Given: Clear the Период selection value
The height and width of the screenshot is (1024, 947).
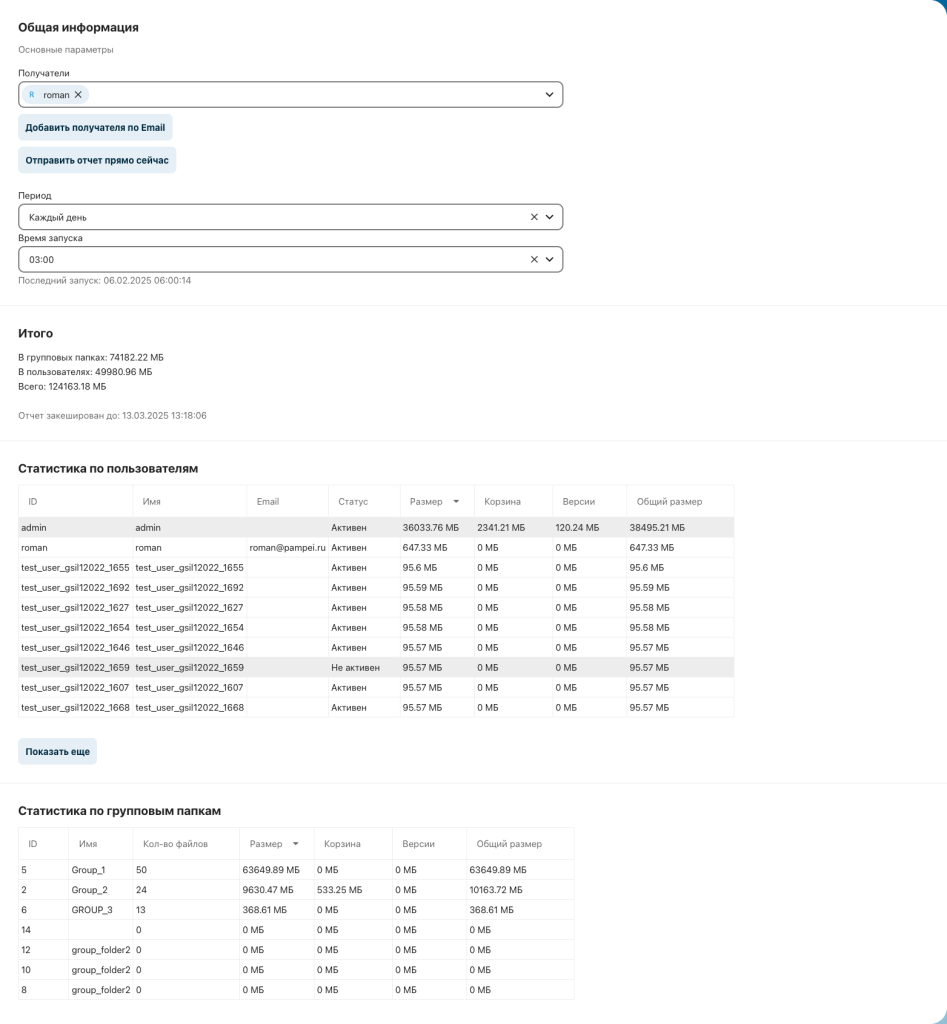Looking at the screenshot, I should (x=533, y=217).
